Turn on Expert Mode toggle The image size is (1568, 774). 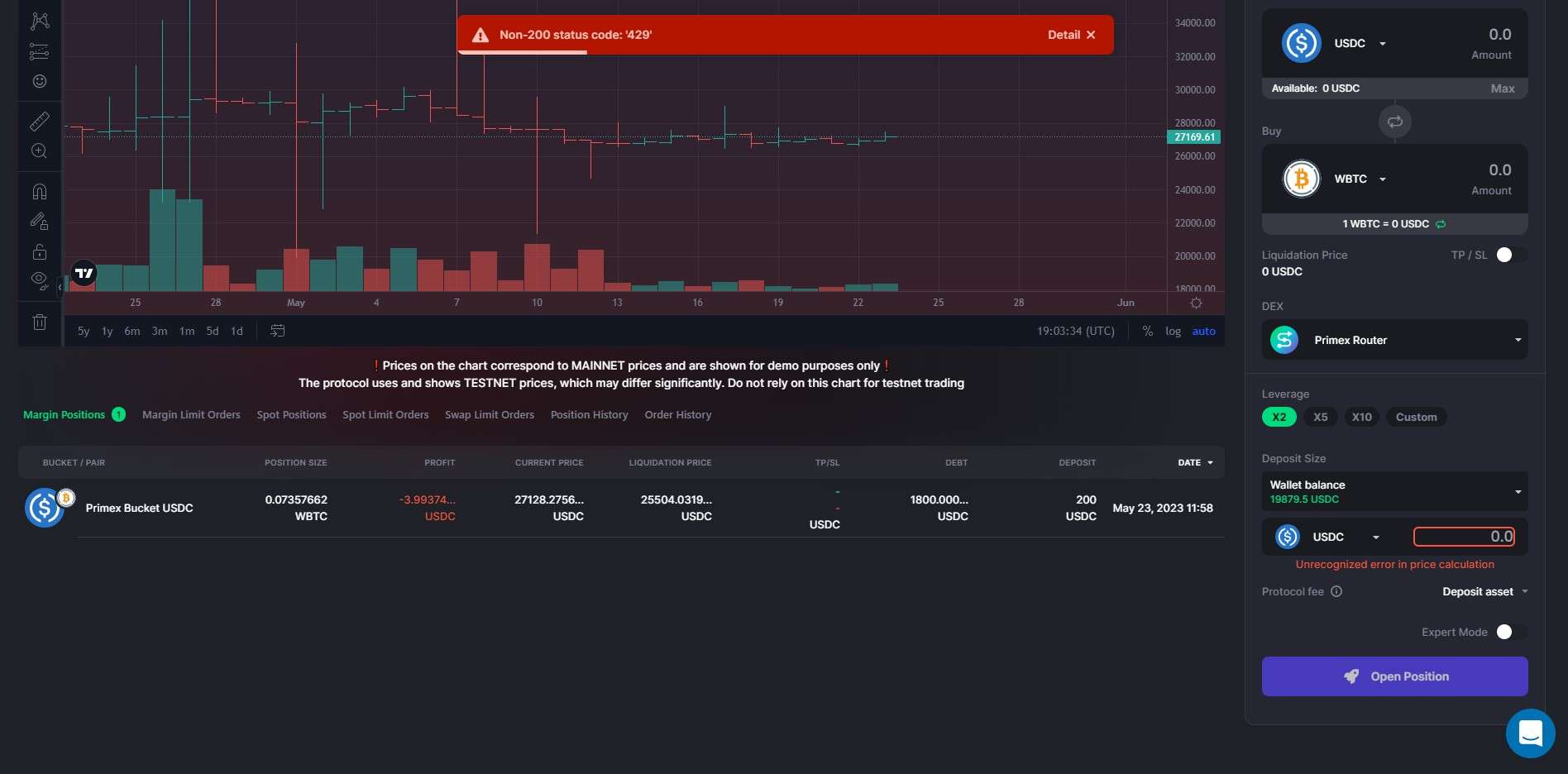pyautogui.click(x=1510, y=632)
